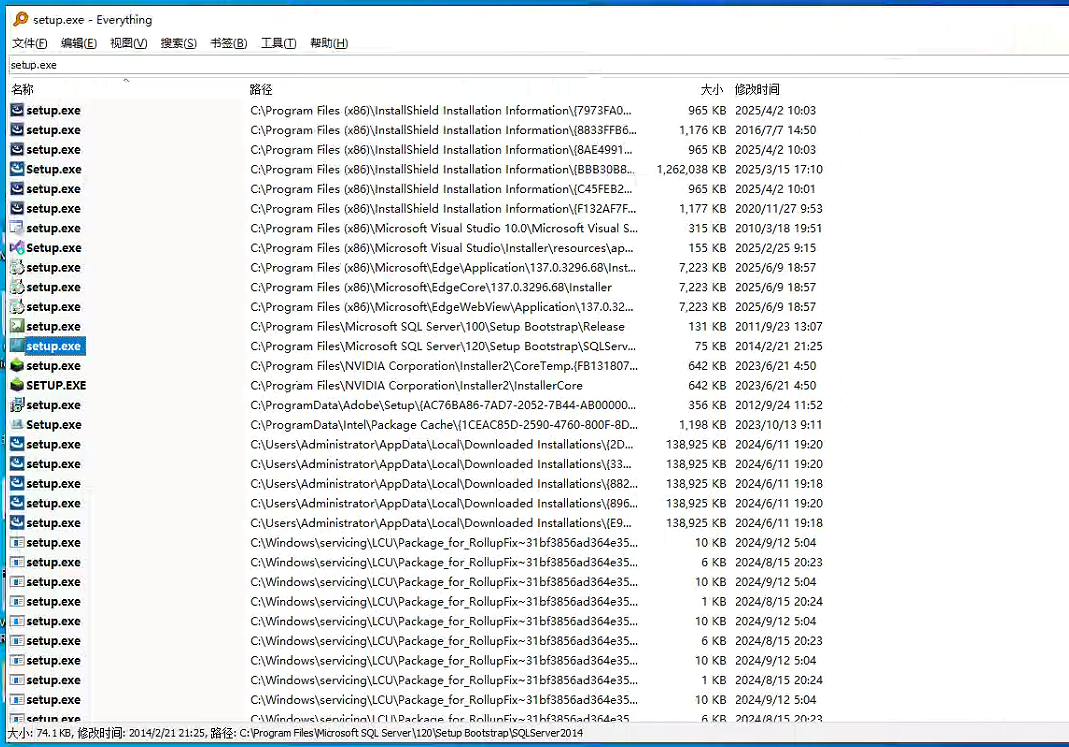Screen dimensions: 1069x747
Task: Select the SETUP.EXE name in NVIDIA InstallerCore
Action: point(56,385)
